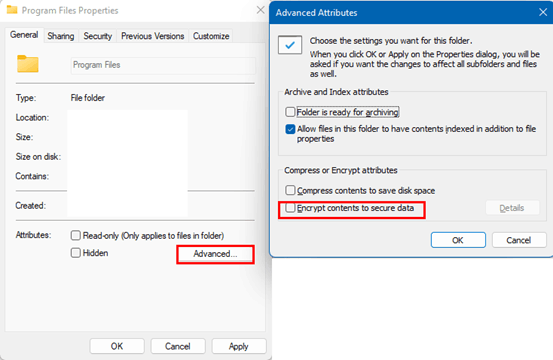Switch to the Sharing tab
This screenshot has height=360, width=553.
(61, 36)
